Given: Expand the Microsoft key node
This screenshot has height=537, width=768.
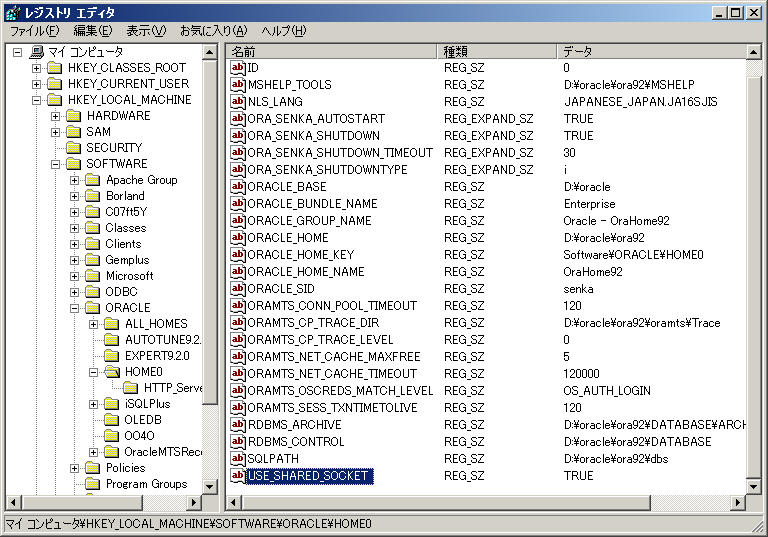Looking at the screenshot, I should tap(74, 276).
